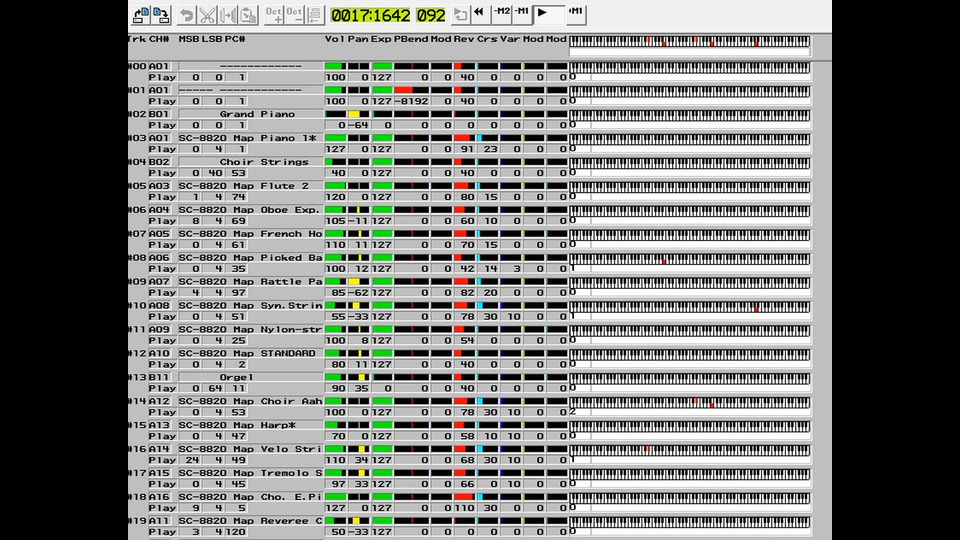Click the loop return icon beside tempo
This screenshot has height=540, width=960.
tap(460, 15)
